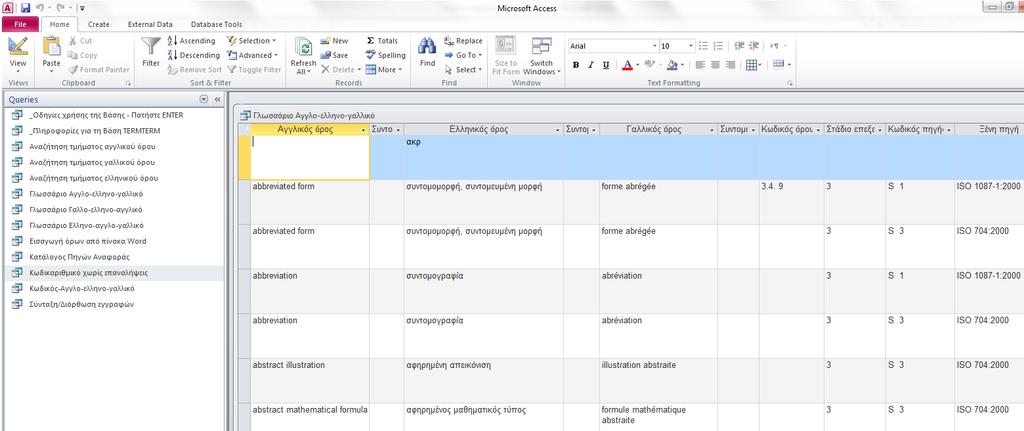The image size is (1024, 431).
Task: Switch to the Create tab
Action: 99,24
